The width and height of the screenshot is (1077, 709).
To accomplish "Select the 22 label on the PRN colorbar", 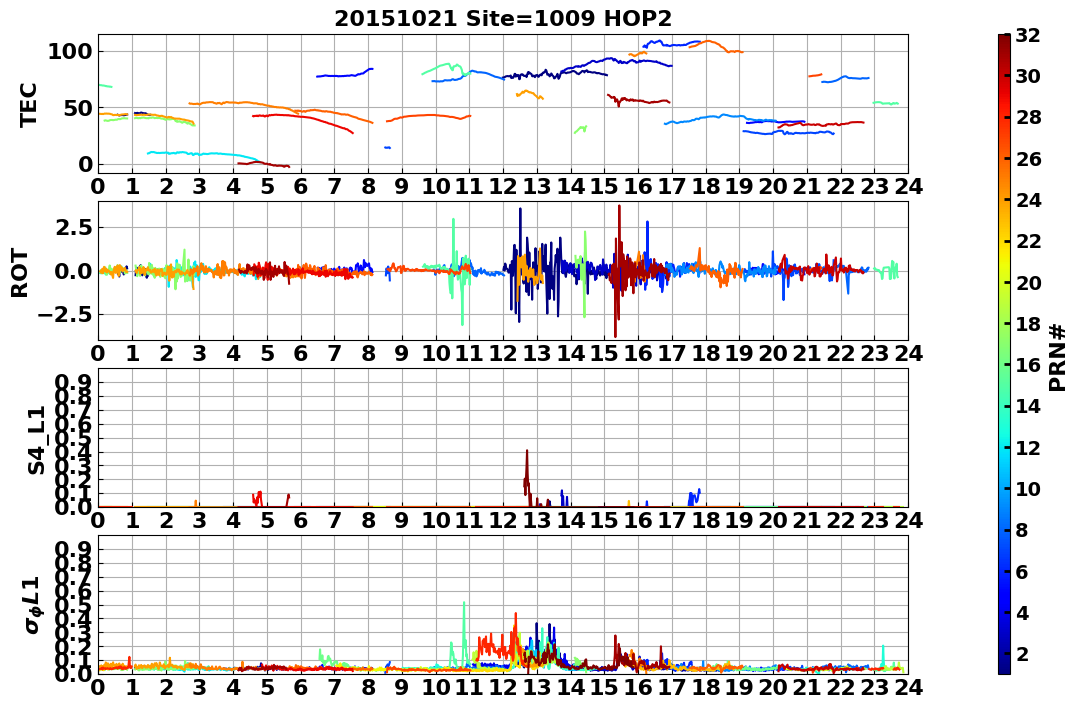I will [1028, 241].
